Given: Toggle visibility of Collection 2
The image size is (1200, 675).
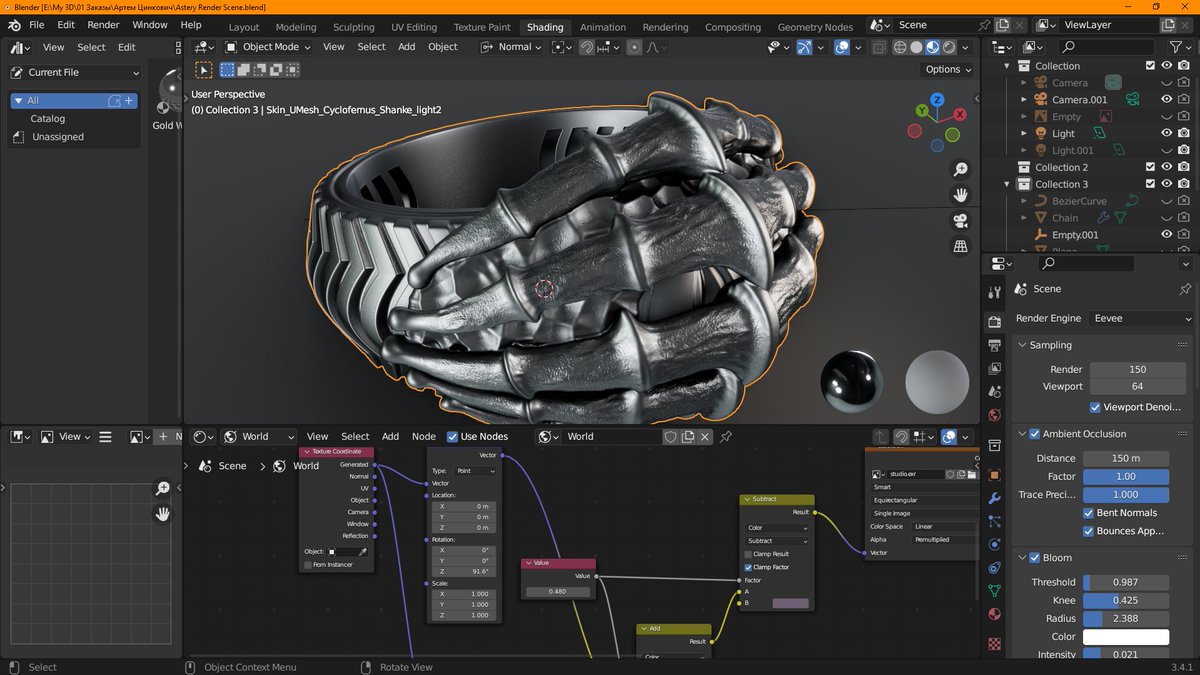Looking at the screenshot, I should click(1167, 167).
